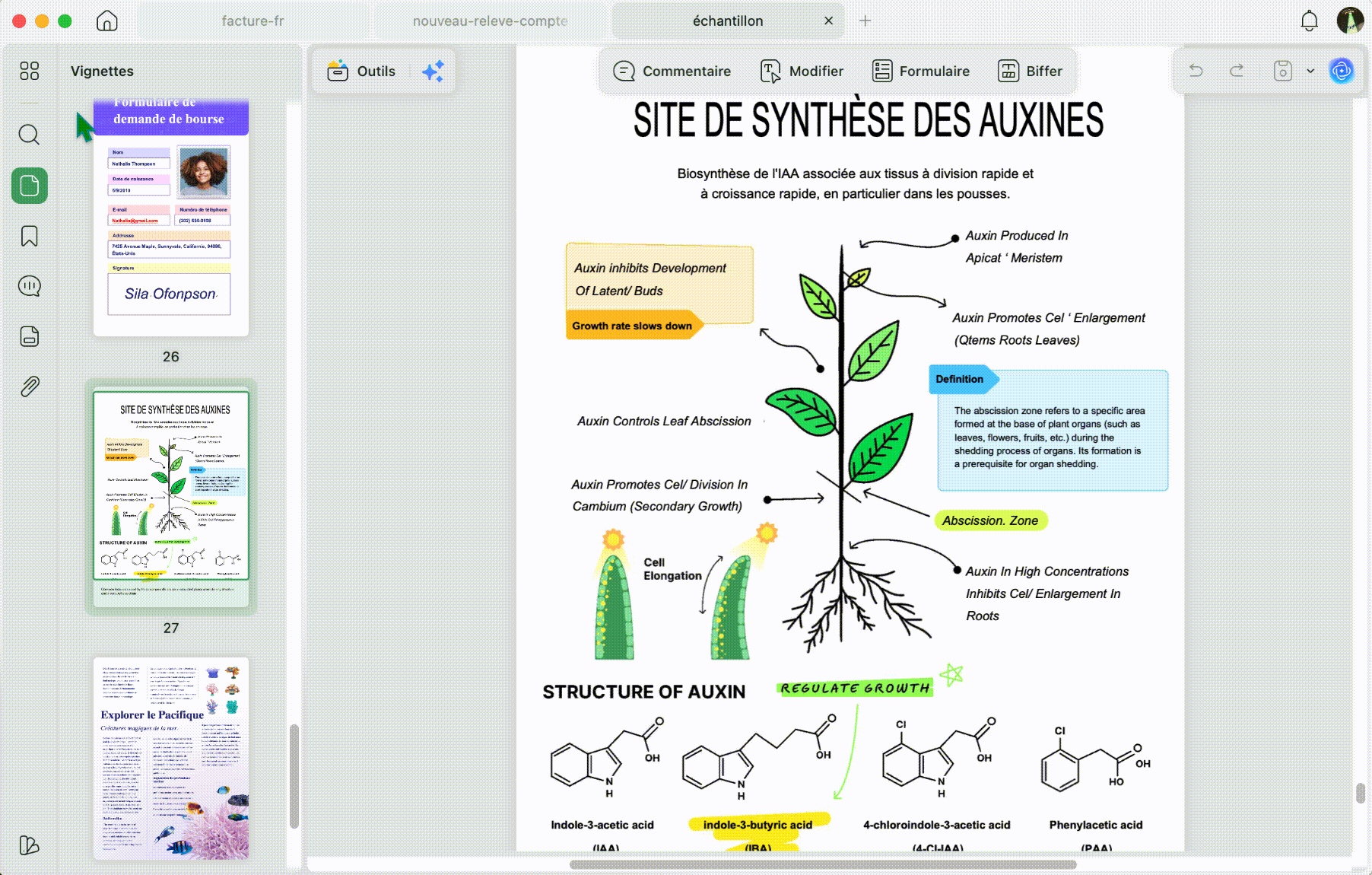Click the highlighted indole-3-butyric acid caption
1372x875 pixels.
point(757,825)
